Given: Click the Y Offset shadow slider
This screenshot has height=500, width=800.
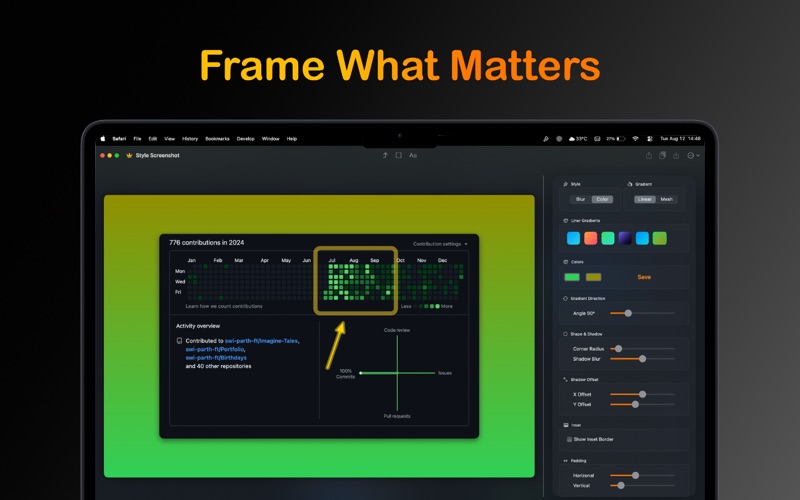Looking at the screenshot, I should coord(642,405).
